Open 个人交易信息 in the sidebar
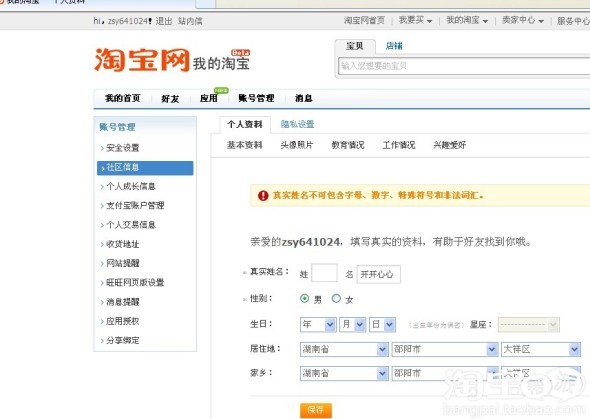The image size is (590, 419). [131, 225]
